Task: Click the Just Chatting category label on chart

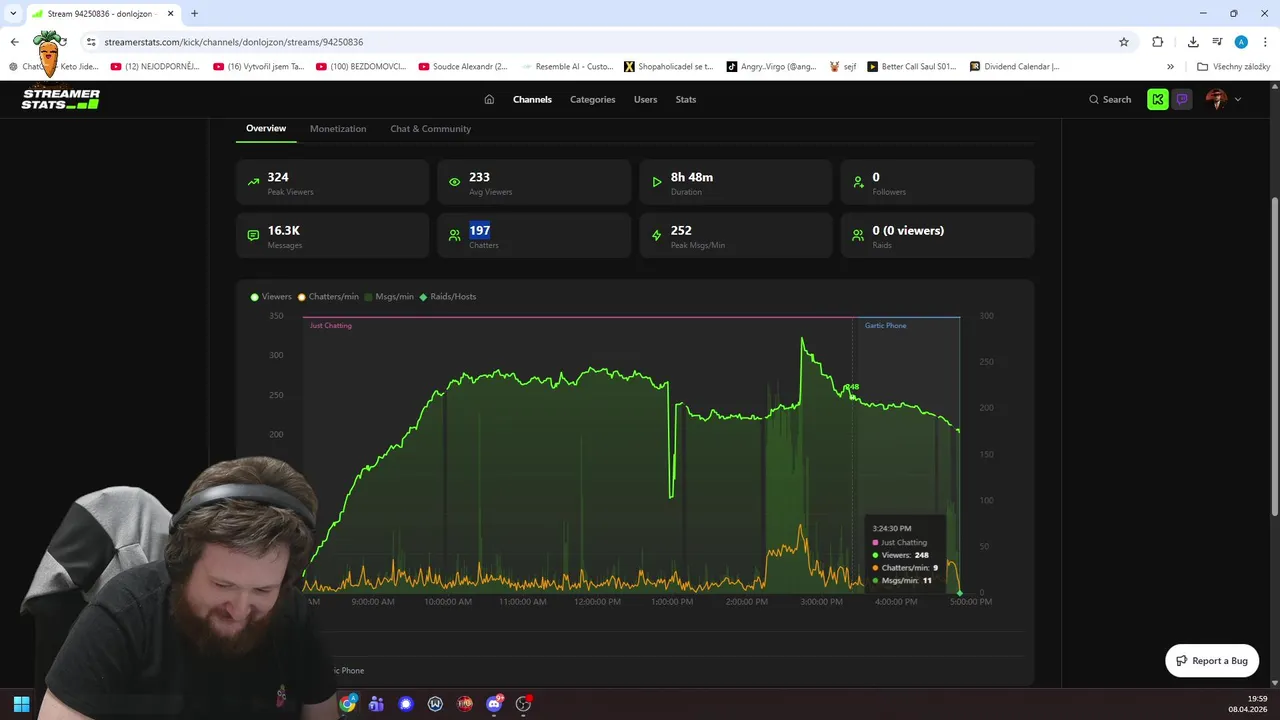Action: [331, 326]
